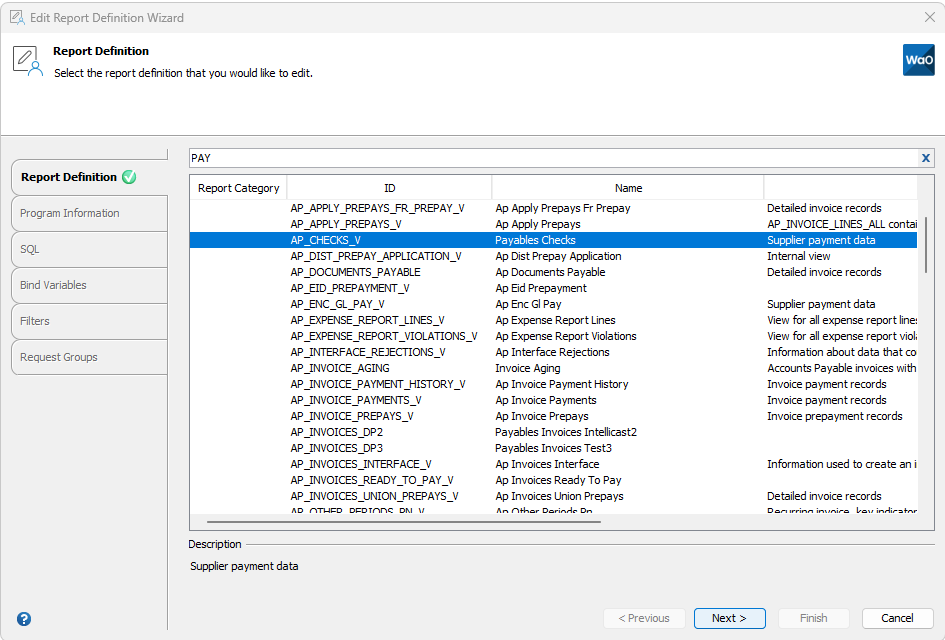Click the Cancel button

[x=897, y=618]
